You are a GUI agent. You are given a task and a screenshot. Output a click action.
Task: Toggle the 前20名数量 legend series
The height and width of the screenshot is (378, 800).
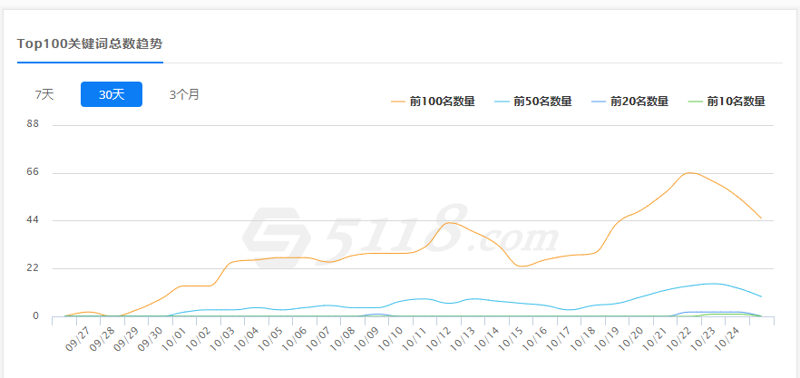point(630,102)
